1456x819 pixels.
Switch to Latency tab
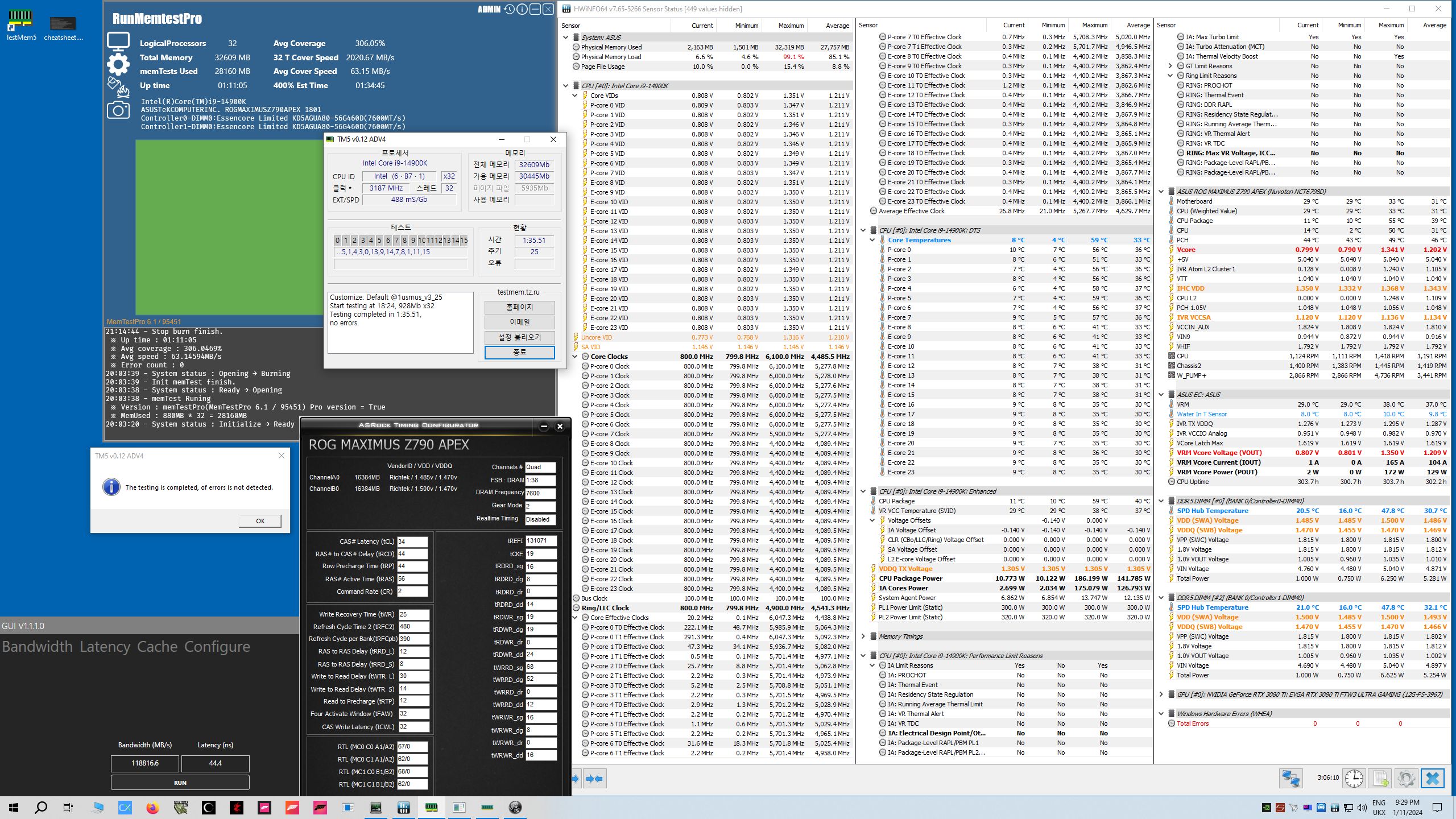coord(106,647)
